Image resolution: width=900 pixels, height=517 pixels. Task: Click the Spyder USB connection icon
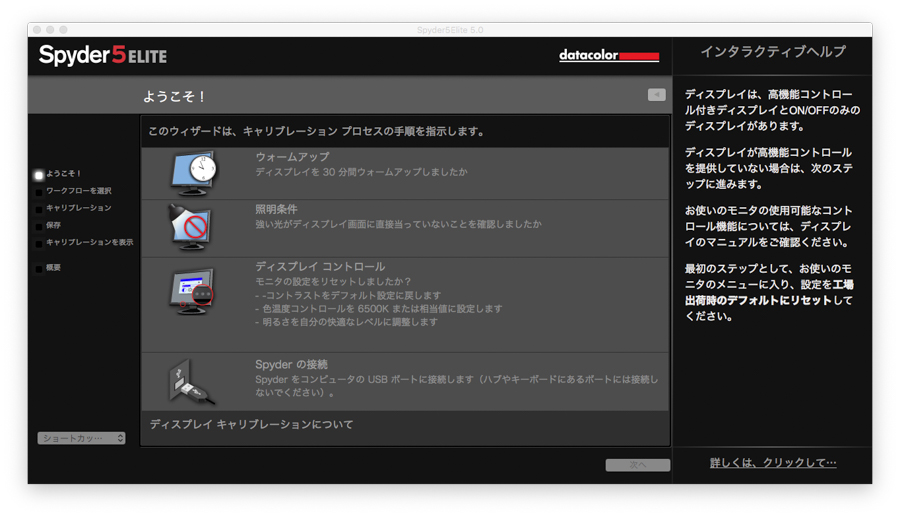pos(192,381)
